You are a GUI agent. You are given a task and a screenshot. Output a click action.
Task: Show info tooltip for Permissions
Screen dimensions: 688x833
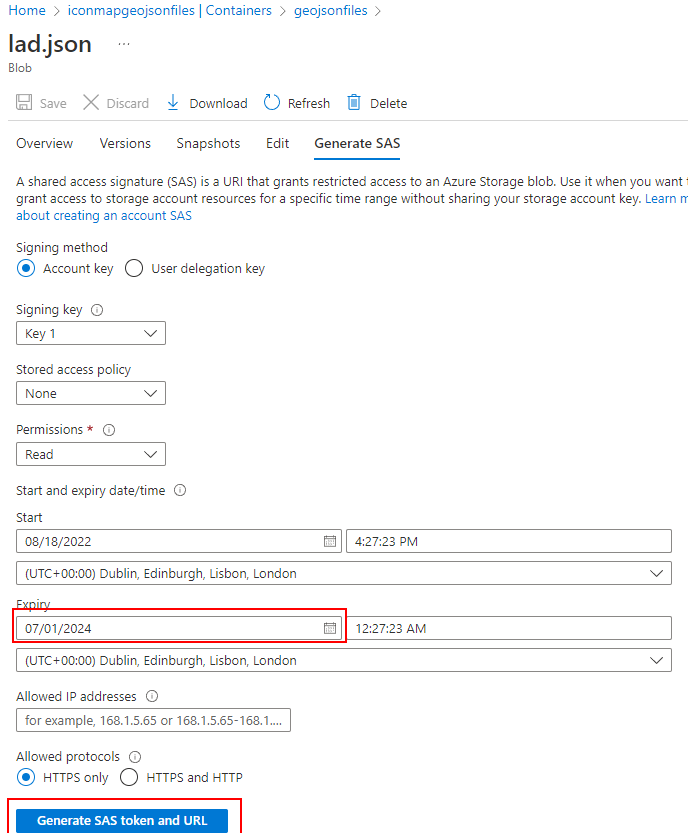109,430
